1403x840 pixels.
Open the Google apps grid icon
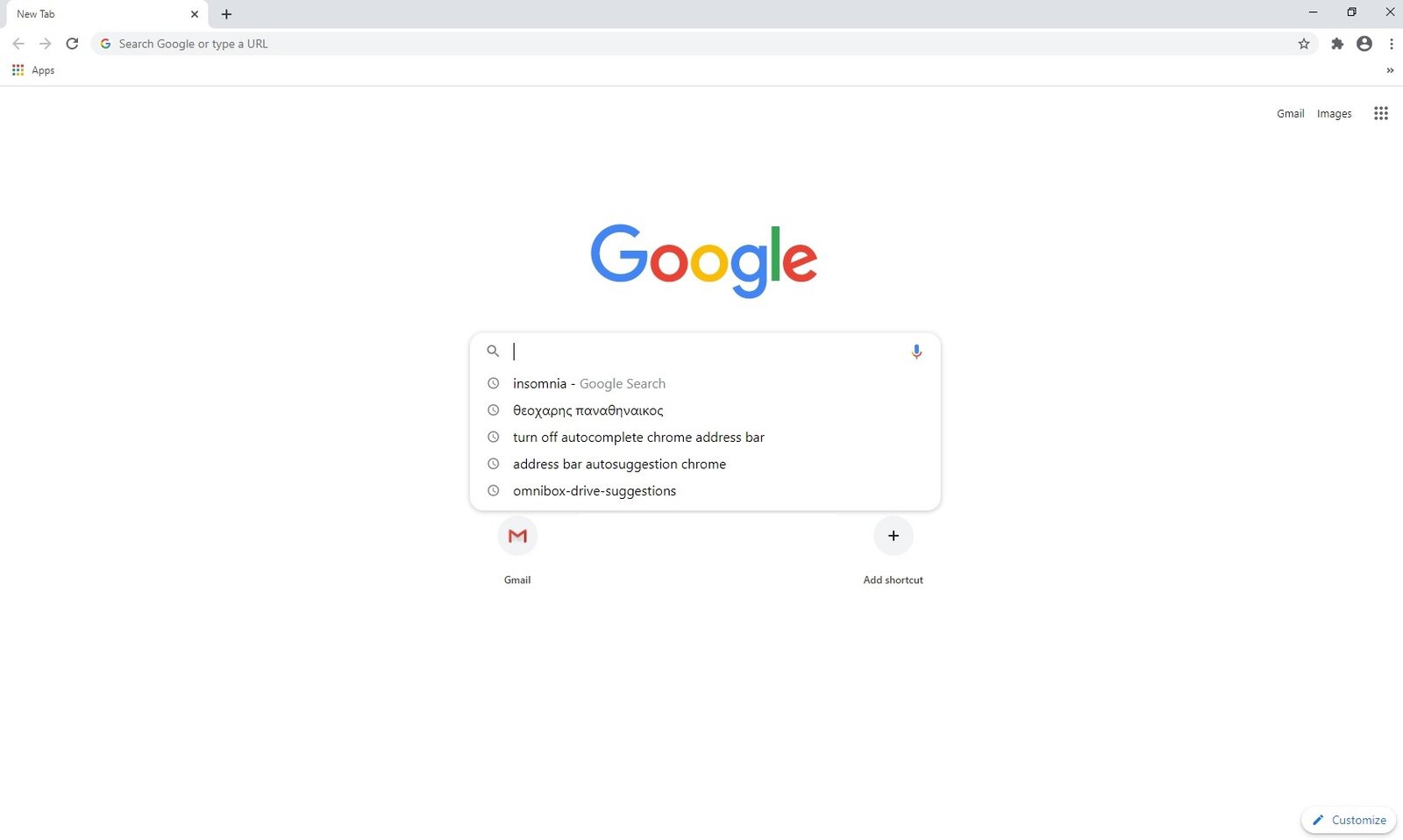click(x=1381, y=113)
